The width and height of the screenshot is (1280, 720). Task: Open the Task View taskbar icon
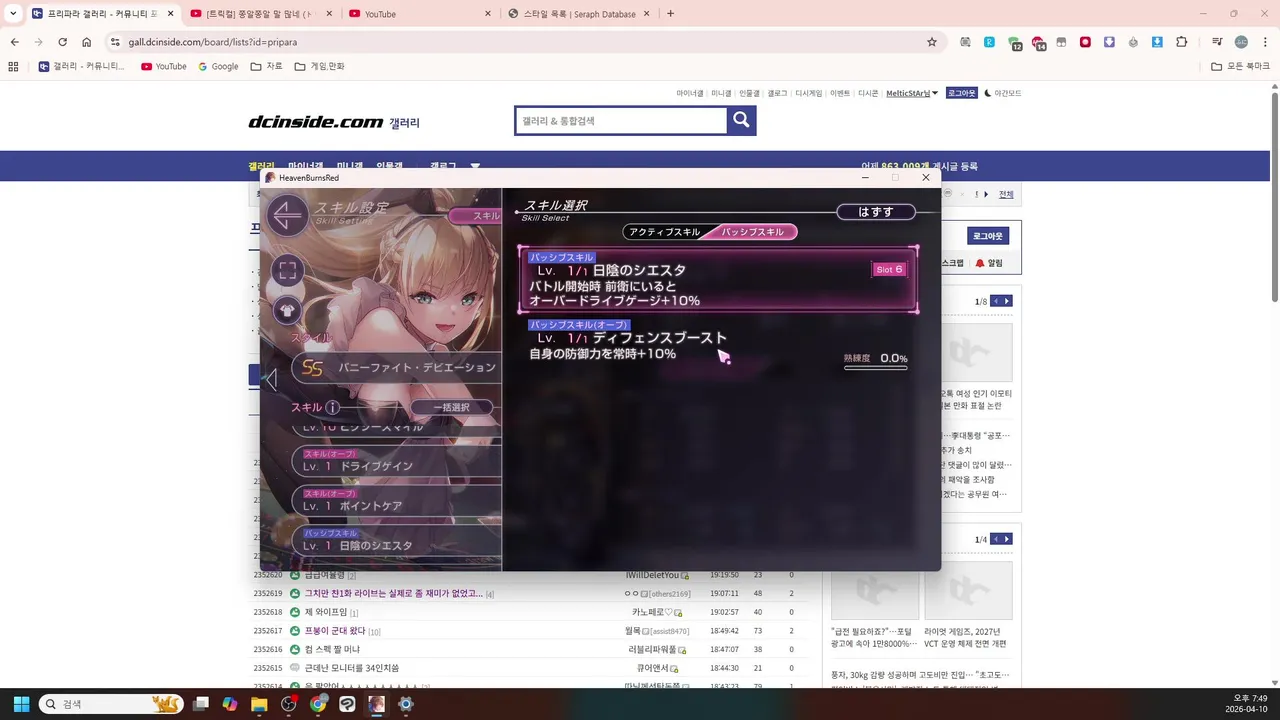click(x=201, y=704)
